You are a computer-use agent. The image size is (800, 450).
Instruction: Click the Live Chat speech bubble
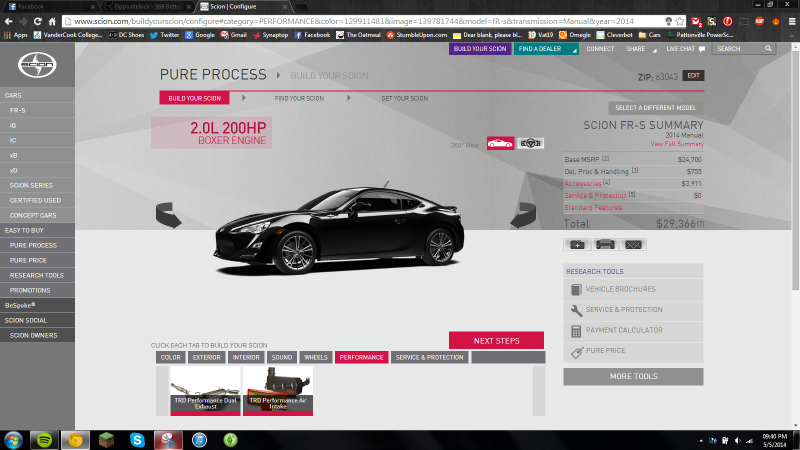702,49
